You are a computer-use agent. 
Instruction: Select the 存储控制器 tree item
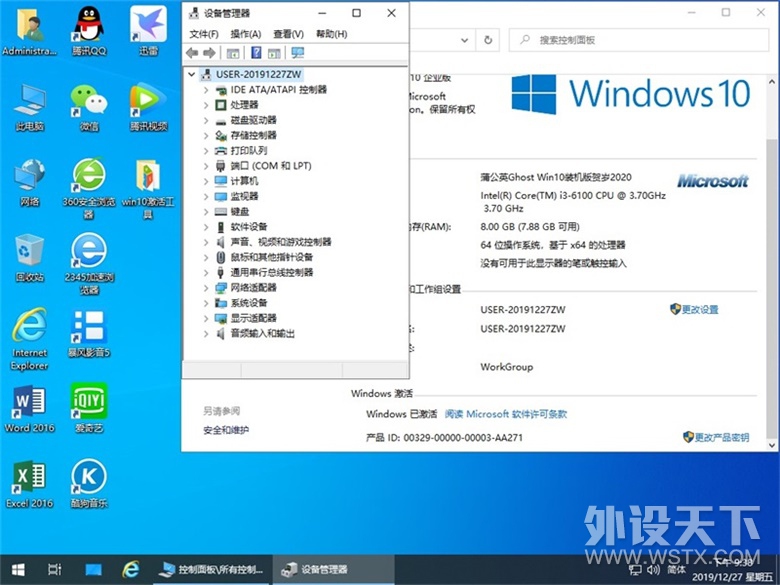[x=253, y=135]
